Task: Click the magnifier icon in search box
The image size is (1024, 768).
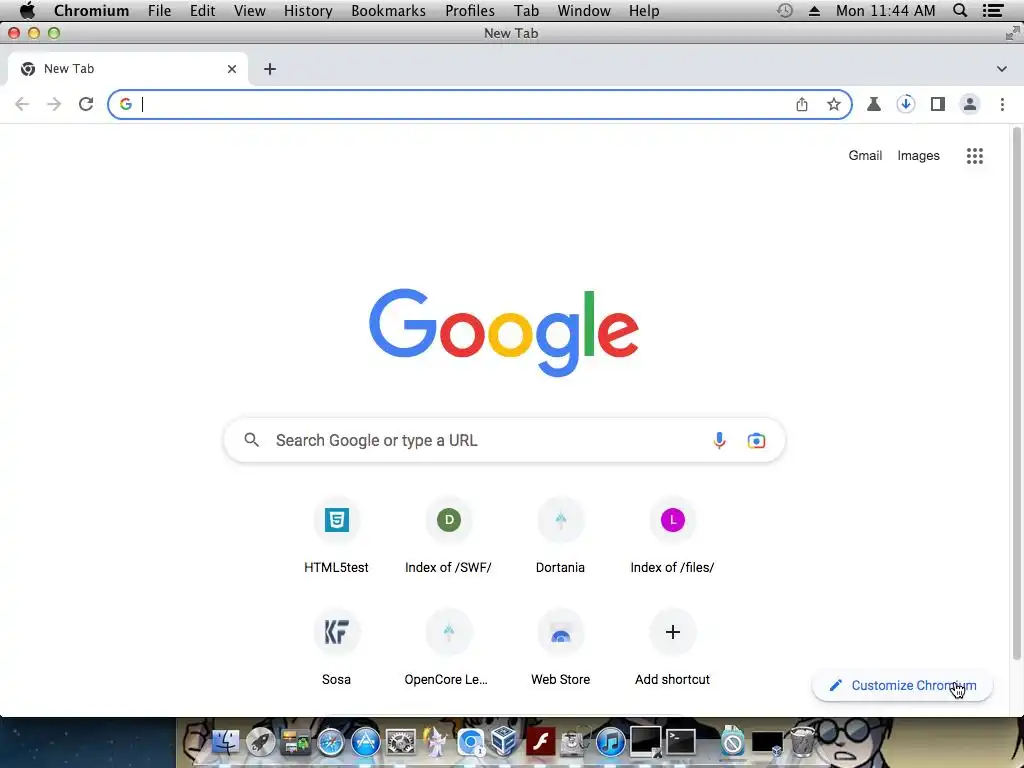Action: click(251, 440)
